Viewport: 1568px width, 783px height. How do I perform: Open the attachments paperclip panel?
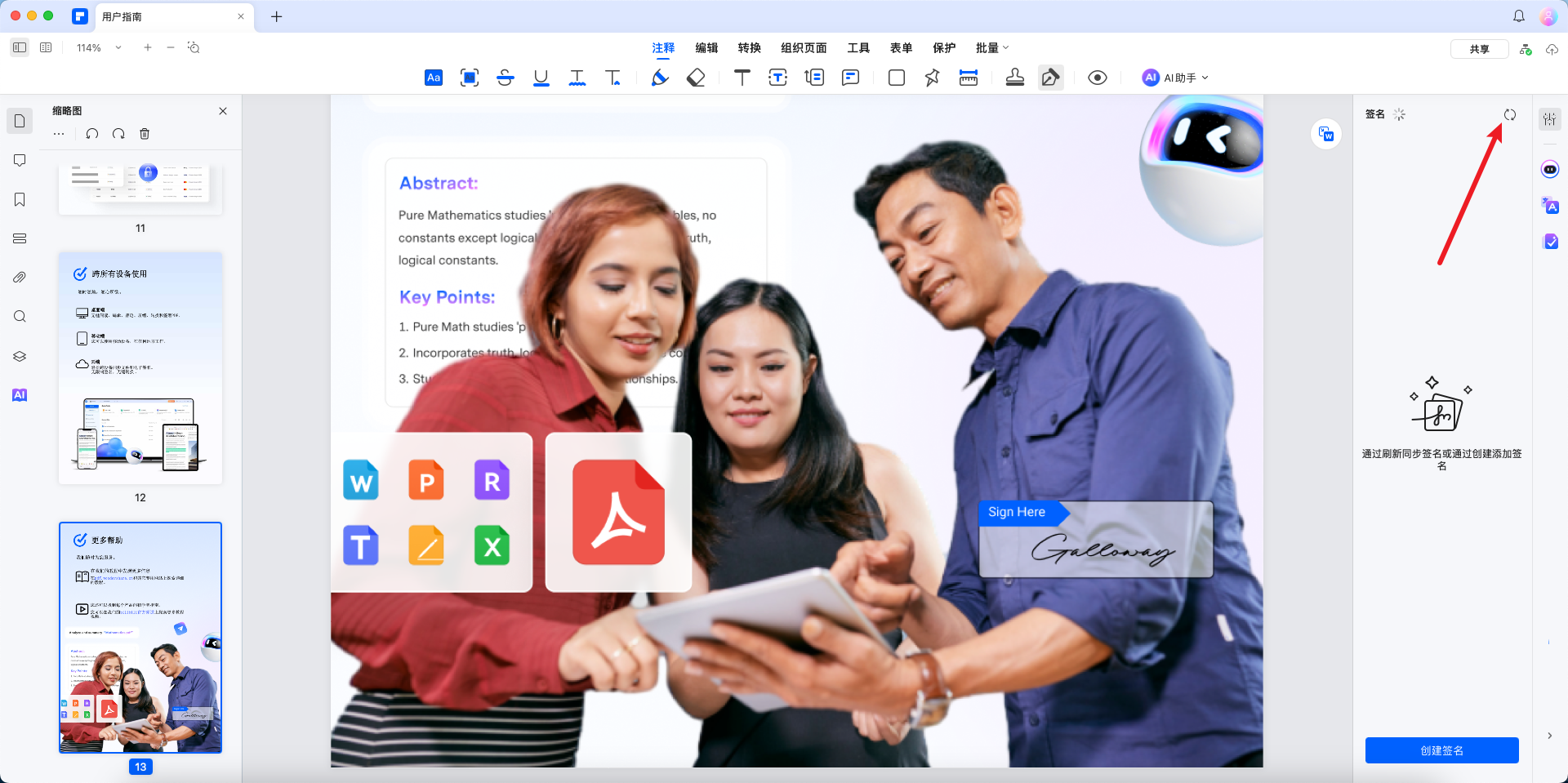[x=20, y=278]
